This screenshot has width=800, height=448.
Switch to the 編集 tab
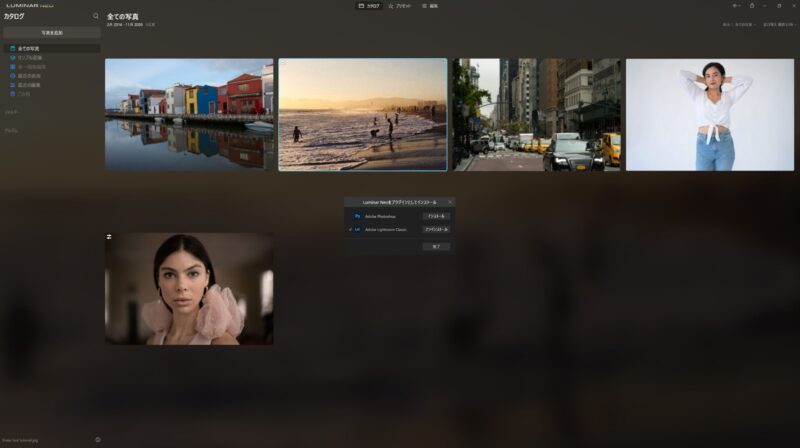(x=429, y=5)
